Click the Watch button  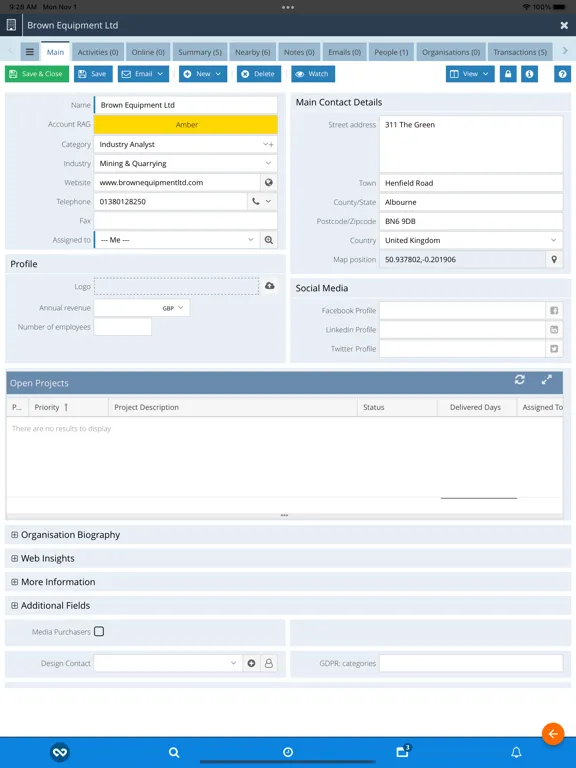coord(313,74)
